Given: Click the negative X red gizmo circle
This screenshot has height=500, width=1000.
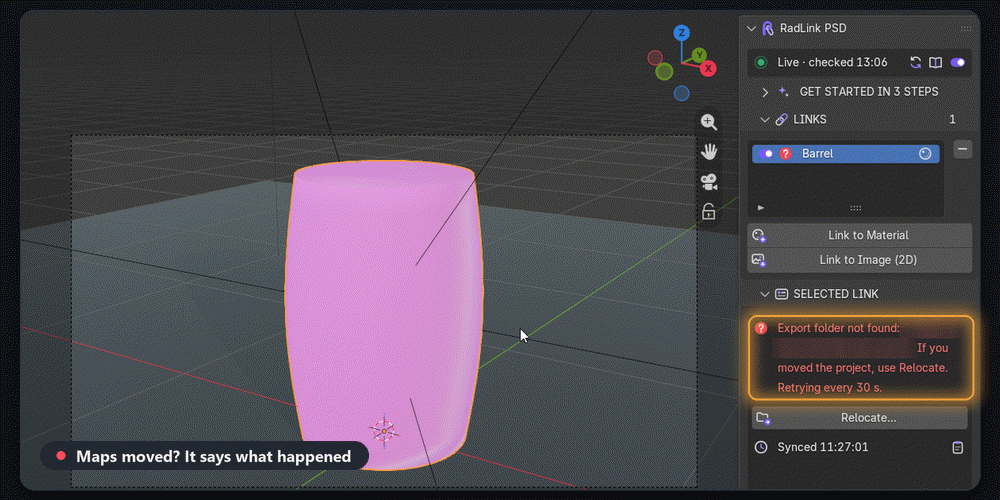Looking at the screenshot, I should point(655,58).
